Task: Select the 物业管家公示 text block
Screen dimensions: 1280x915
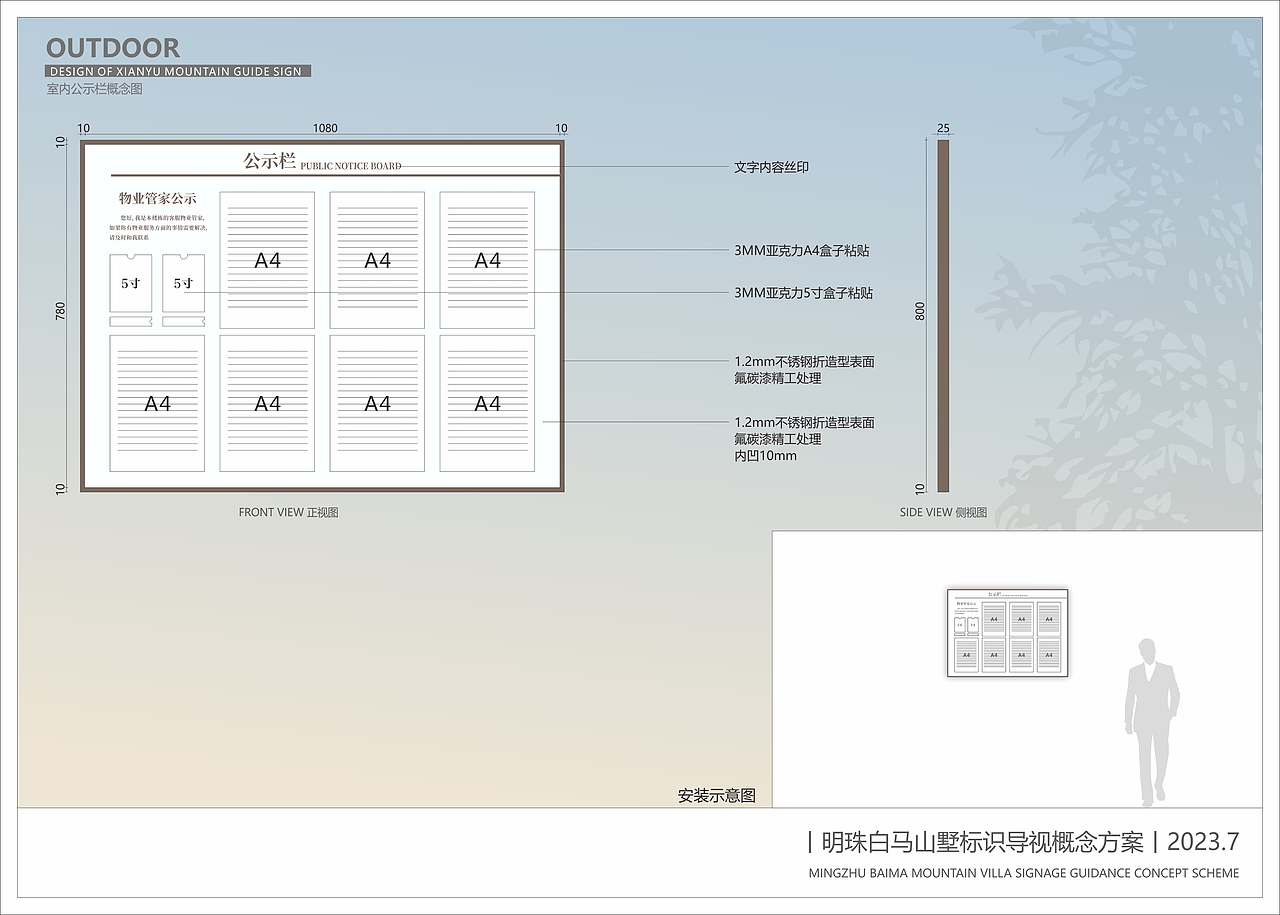Action: 158,200
